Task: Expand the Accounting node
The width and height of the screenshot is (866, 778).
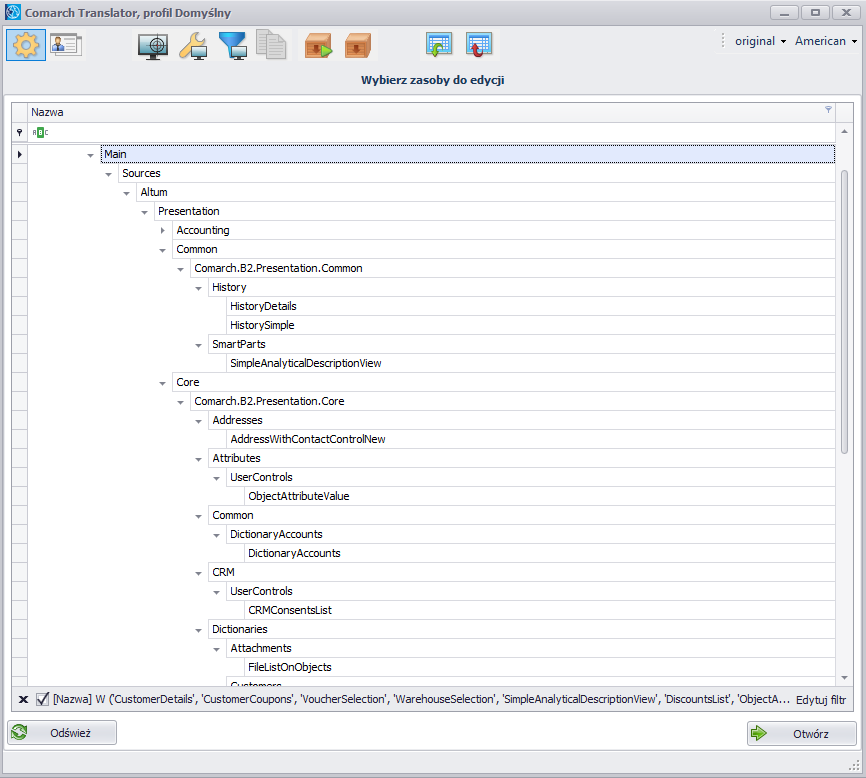Action: pyautogui.click(x=162, y=230)
